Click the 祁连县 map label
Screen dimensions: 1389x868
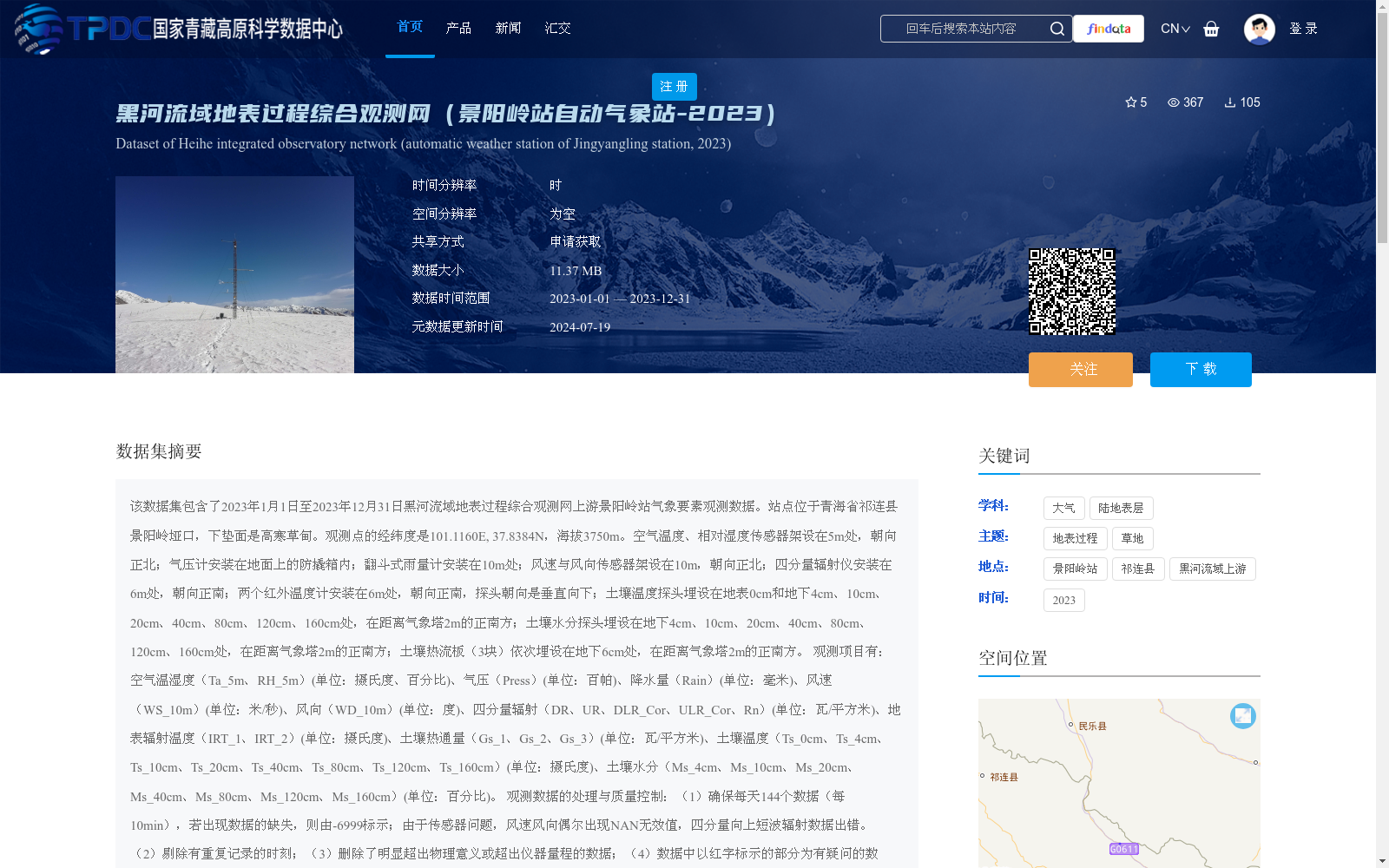point(1004,777)
